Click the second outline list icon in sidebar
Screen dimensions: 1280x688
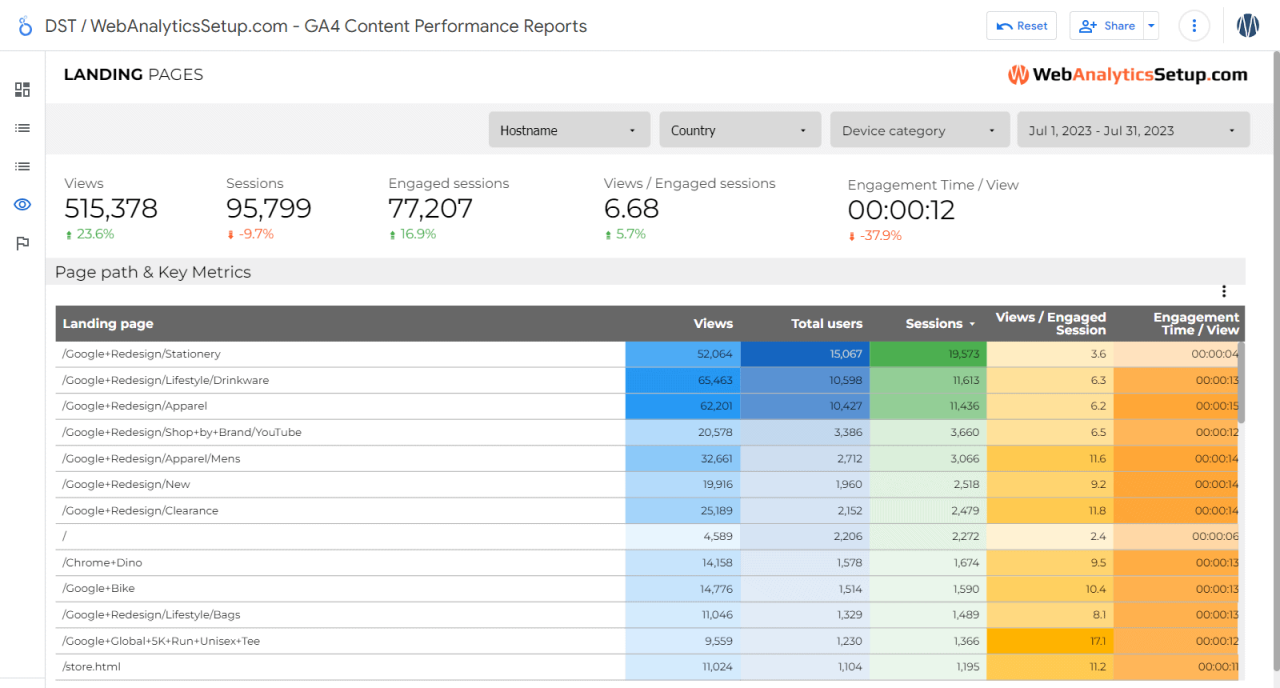(22, 166)
